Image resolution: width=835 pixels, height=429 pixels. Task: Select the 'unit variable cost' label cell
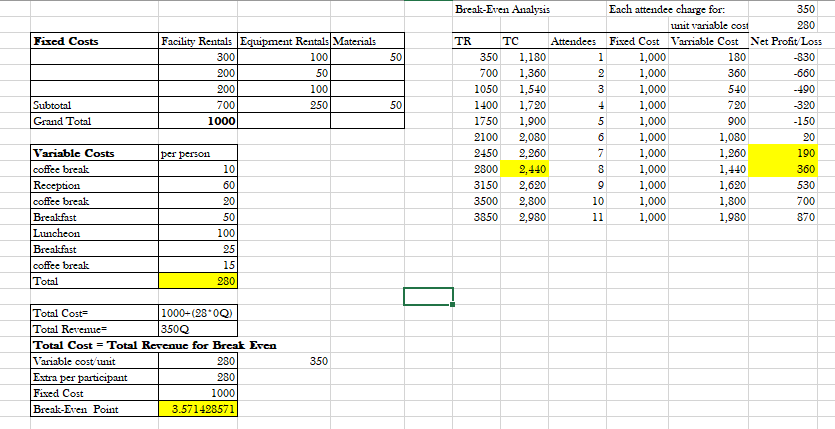[709, 25]
